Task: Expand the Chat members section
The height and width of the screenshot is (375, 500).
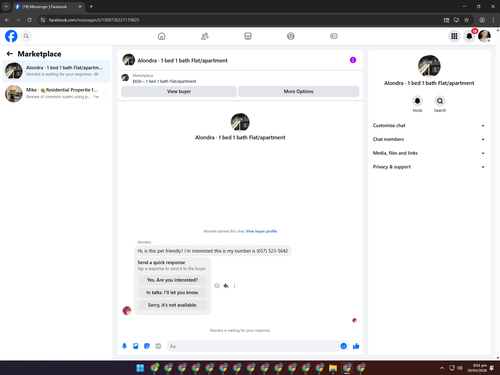Action: [x=429, y=139]
